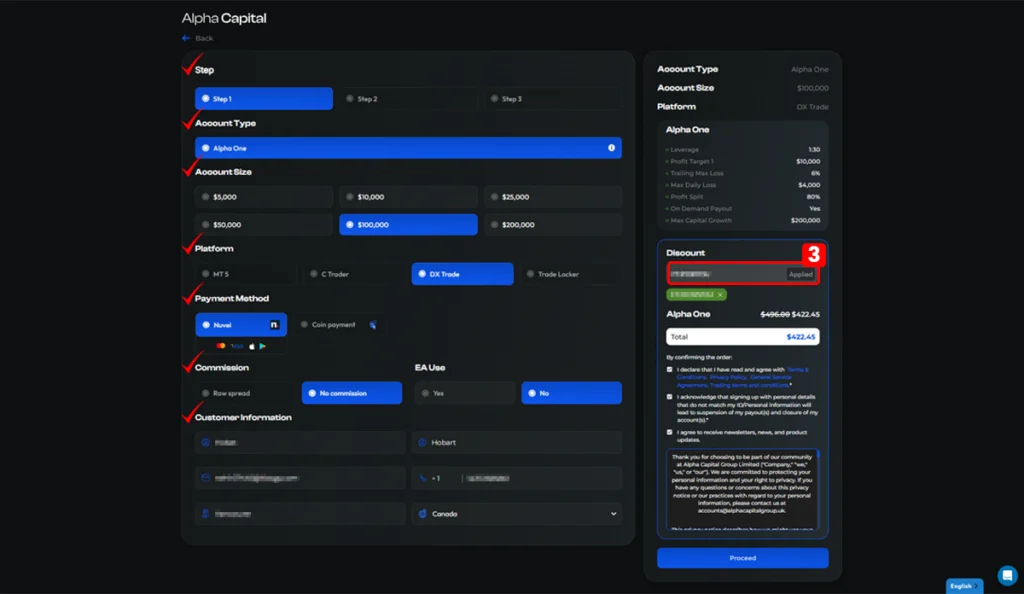This screenshot has height=594, width=1024.
Task: Click the phone handset icon
Action: click(422, 478)
